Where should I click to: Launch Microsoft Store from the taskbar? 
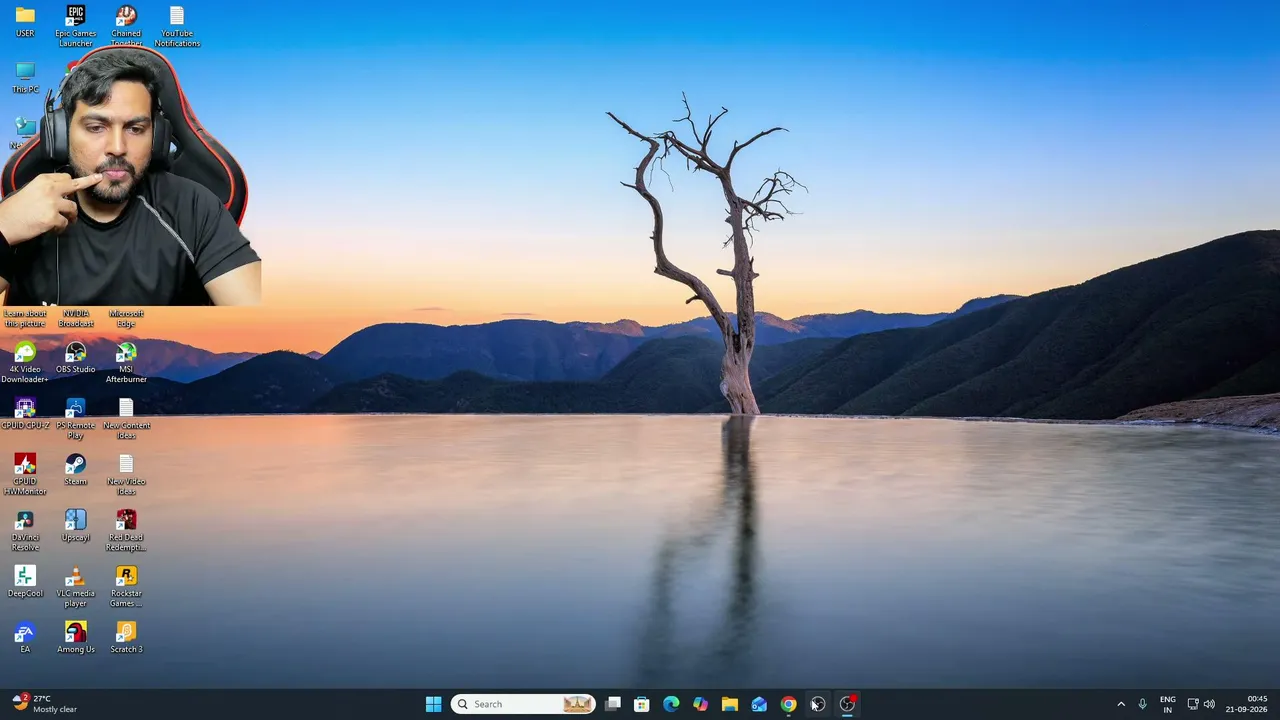point(642,704)
